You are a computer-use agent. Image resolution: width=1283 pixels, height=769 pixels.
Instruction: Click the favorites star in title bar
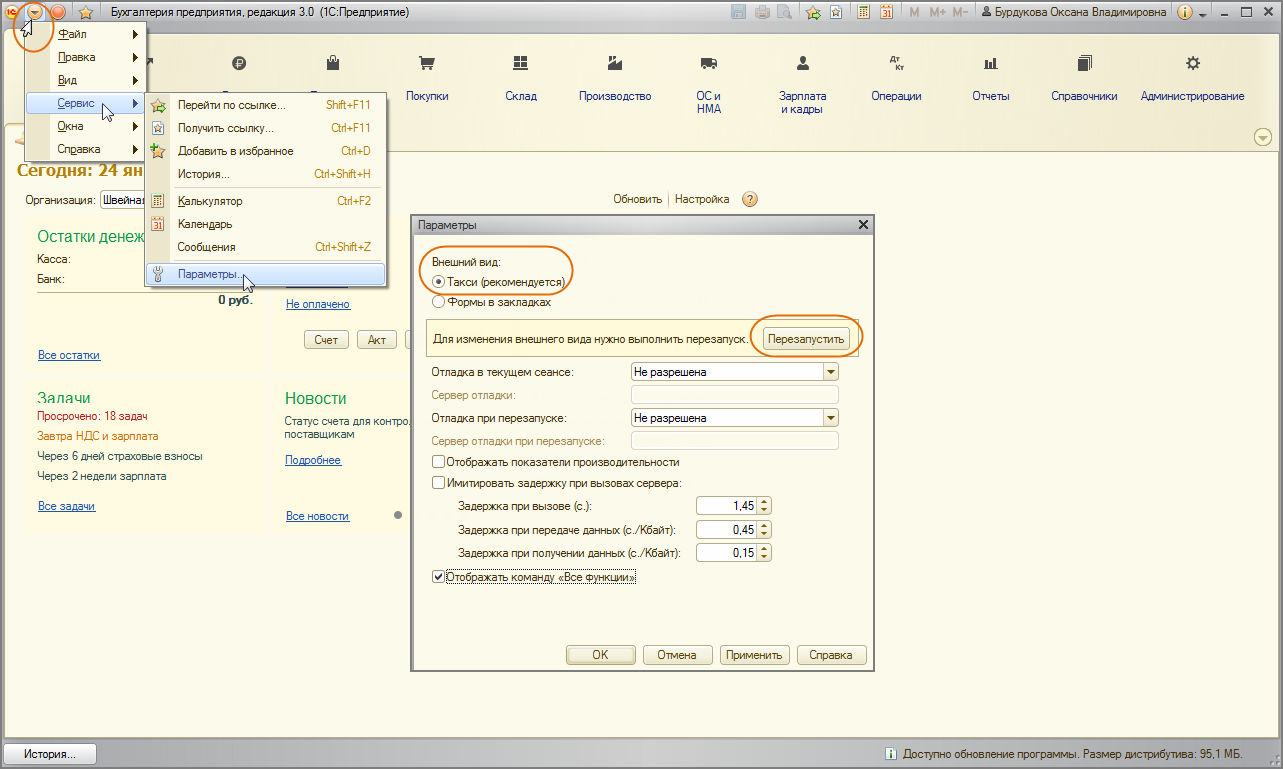(x=86, y=13)
